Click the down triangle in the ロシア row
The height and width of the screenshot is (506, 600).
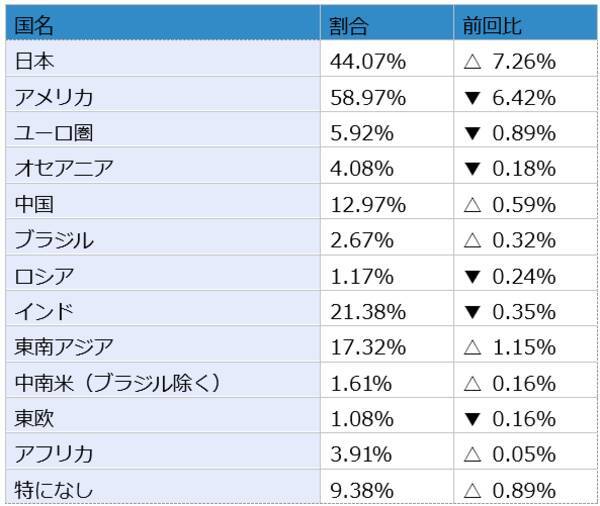(x=473, y=276)
